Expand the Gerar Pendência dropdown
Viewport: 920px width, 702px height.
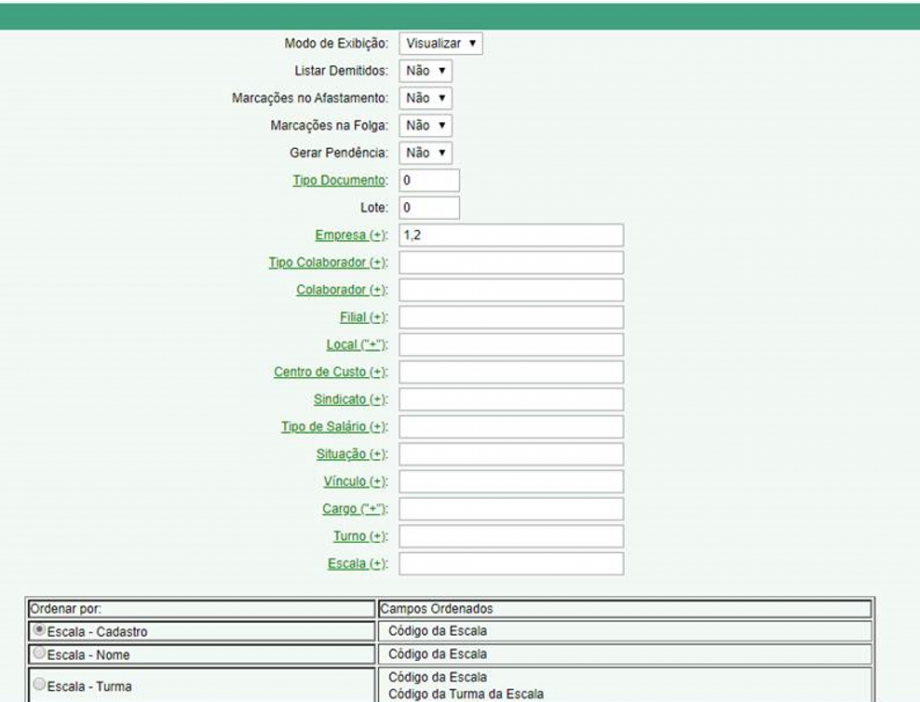click(426, 153)
